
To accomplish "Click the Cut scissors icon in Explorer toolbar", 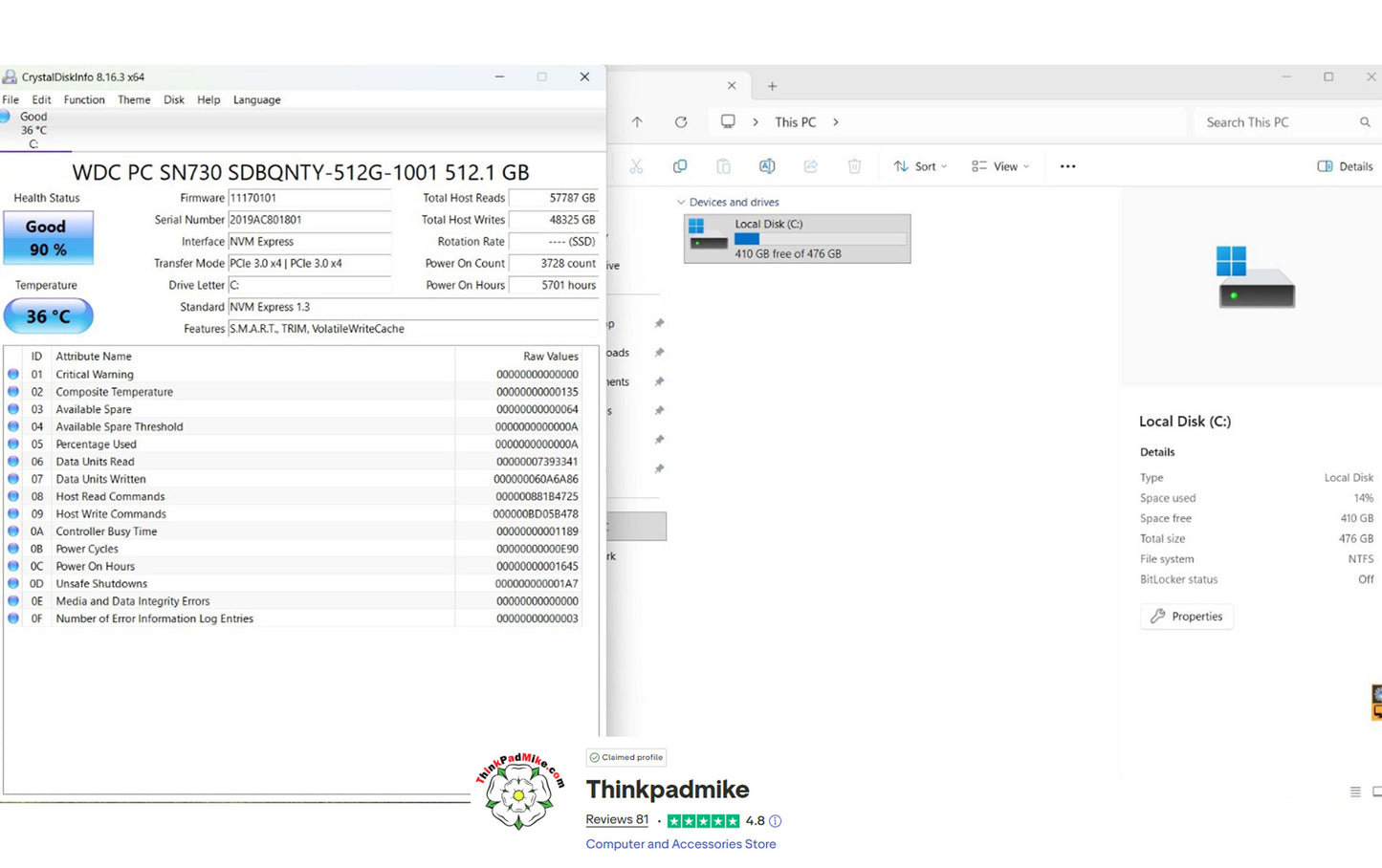I will [x=636, y=166].
